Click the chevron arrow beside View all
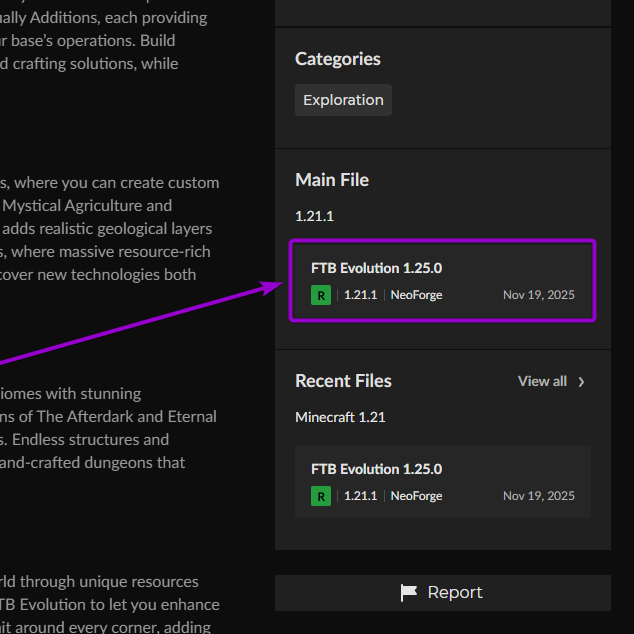Image resolution: width=634 pixels, height=634 pixels. pyautogui.click(x=581, y=382)
